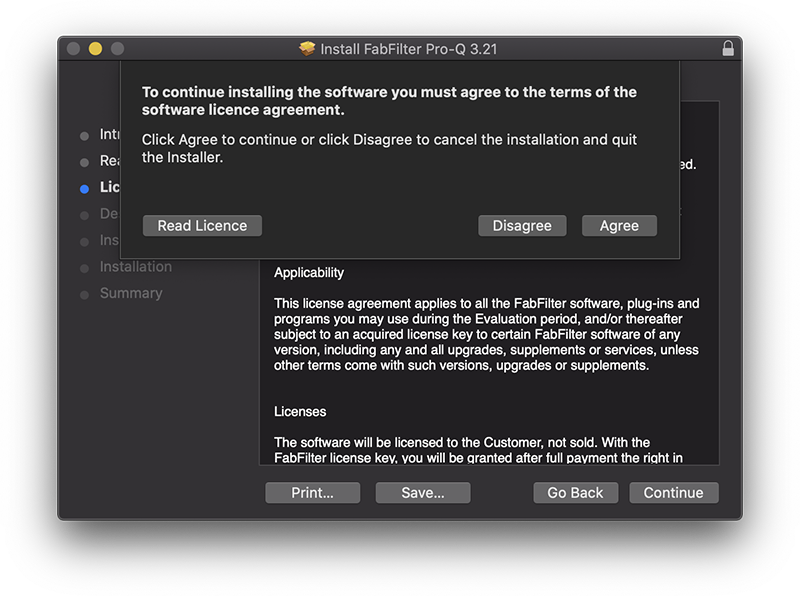This screenshot has width=800, height=596.
Task: Click the 'Click Agree to continue' instruction text
Action: pyautogui.click(x=389, y=148)
